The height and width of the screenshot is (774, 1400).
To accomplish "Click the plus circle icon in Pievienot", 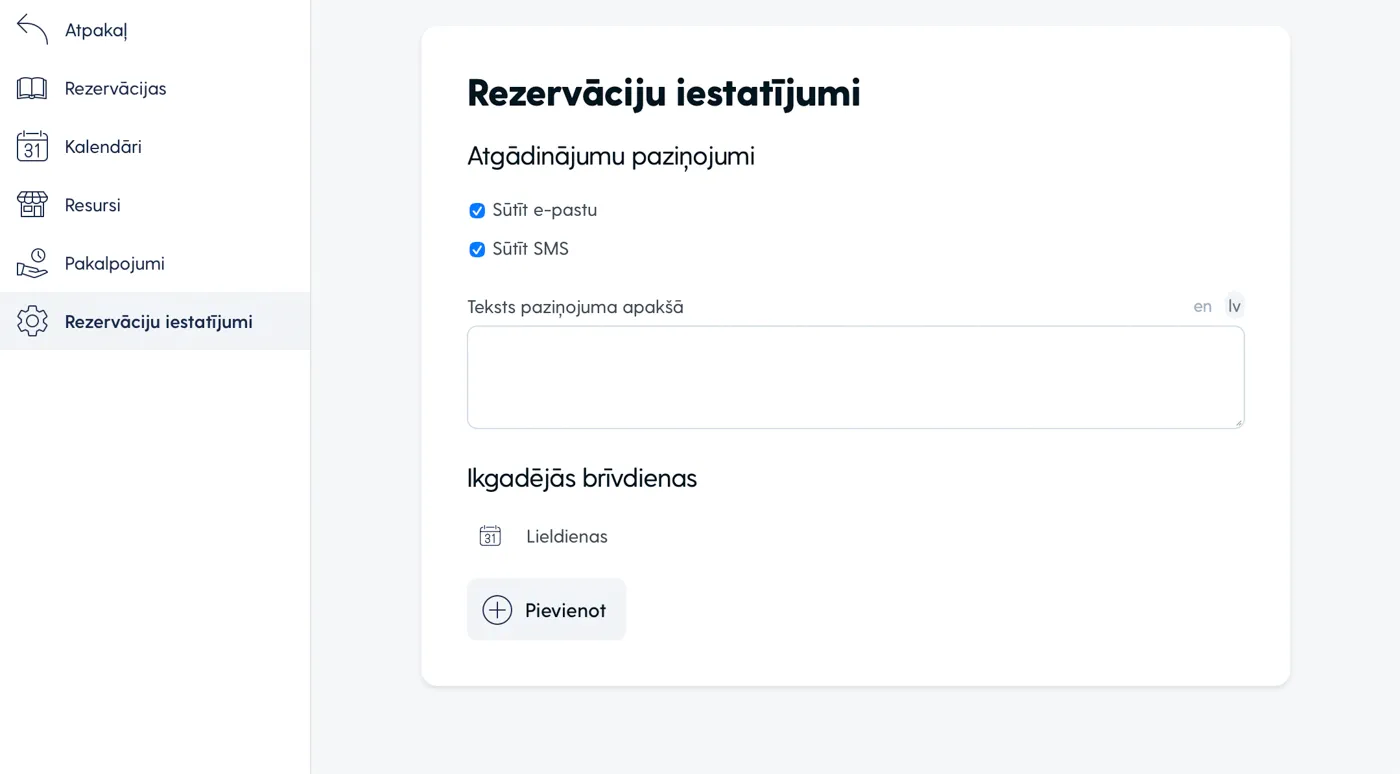I will pos(497,610).
